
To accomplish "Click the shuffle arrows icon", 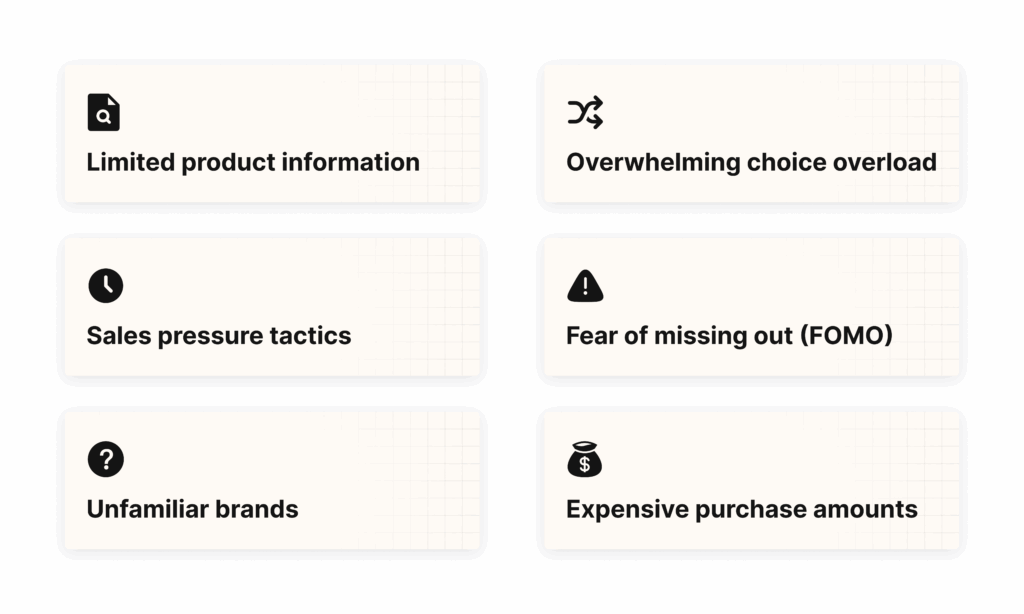I will point(585,112).
